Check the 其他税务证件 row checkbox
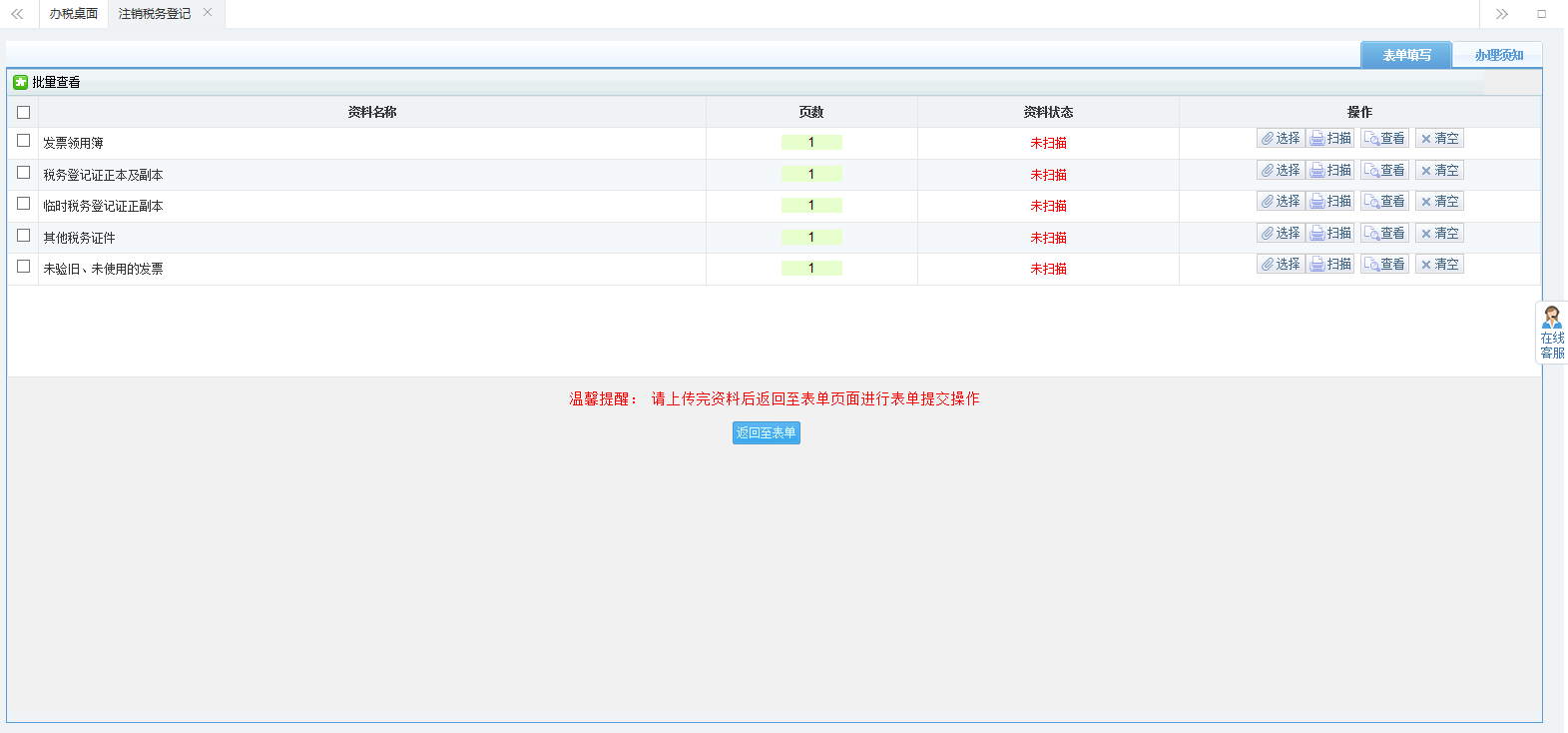 coord(24,236)
